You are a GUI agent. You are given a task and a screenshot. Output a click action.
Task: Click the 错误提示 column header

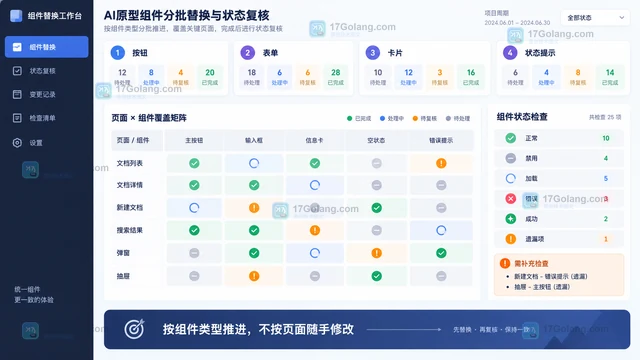[x=441, y=140]
